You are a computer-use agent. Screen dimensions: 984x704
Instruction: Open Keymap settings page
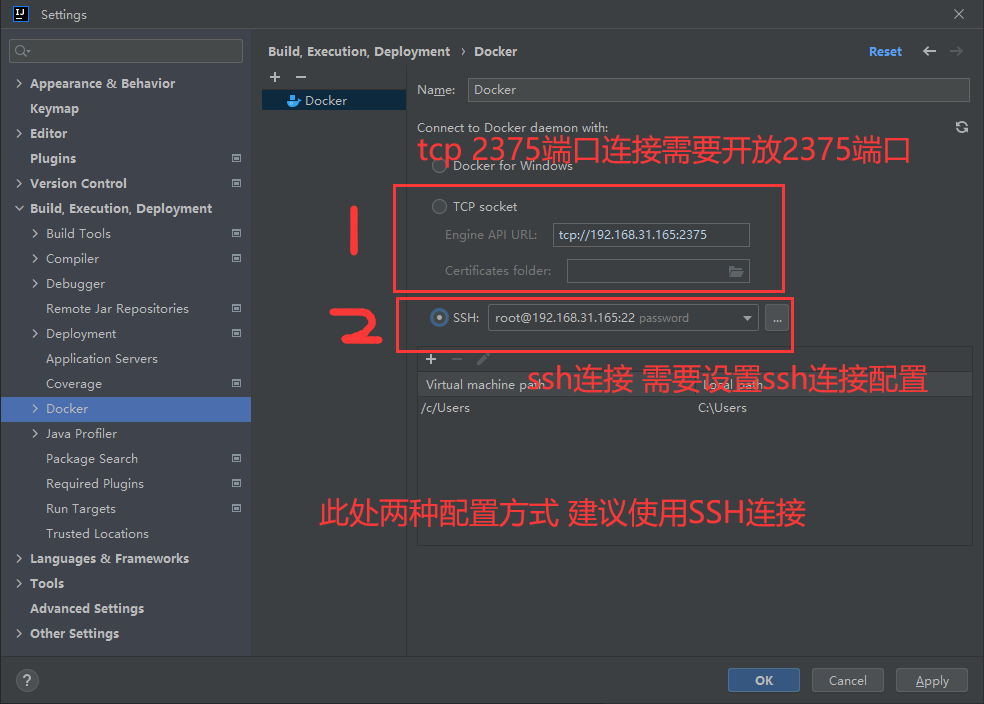coord(55,109)
